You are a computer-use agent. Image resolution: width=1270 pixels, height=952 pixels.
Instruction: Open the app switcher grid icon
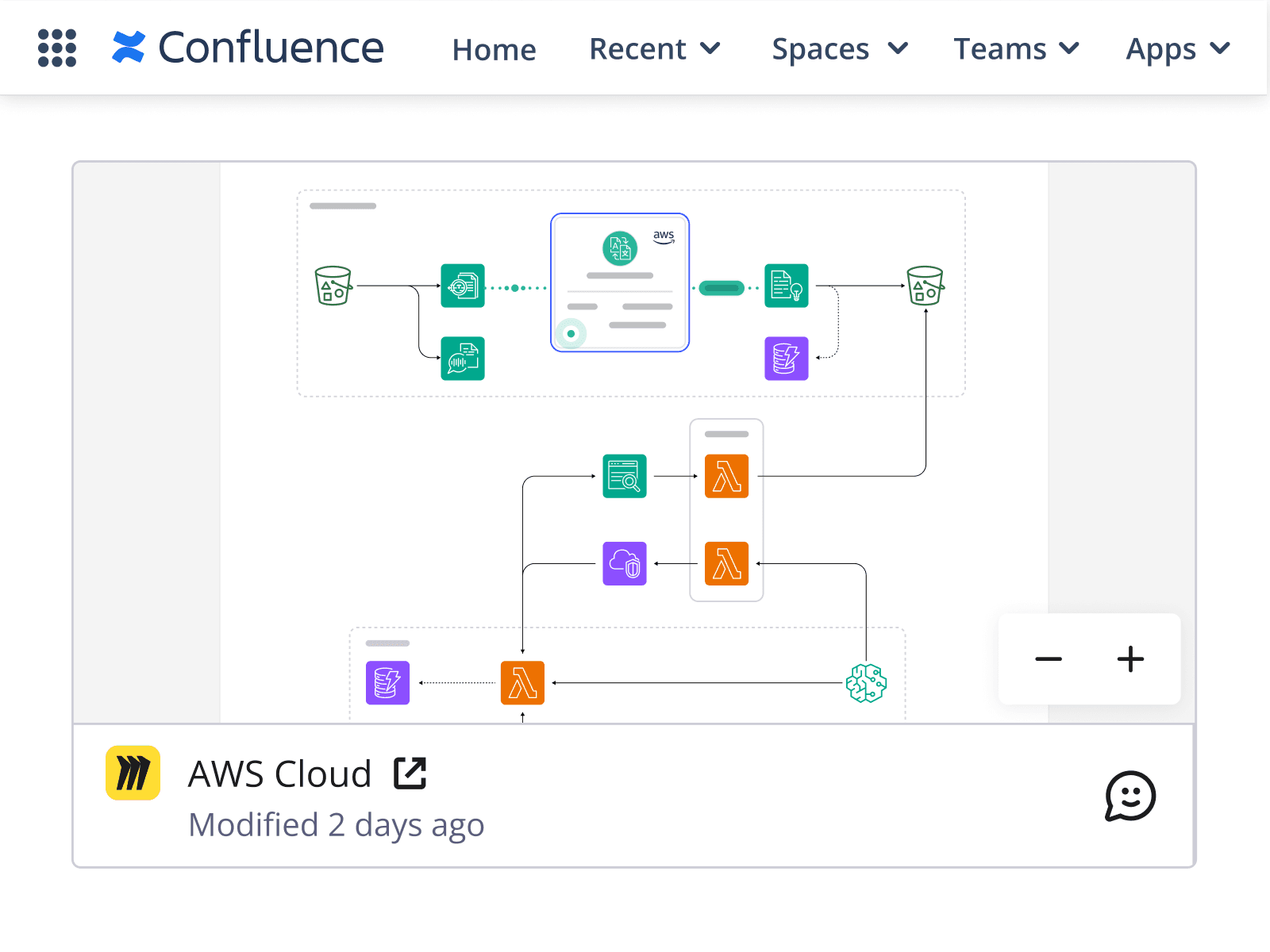point(57,48)
